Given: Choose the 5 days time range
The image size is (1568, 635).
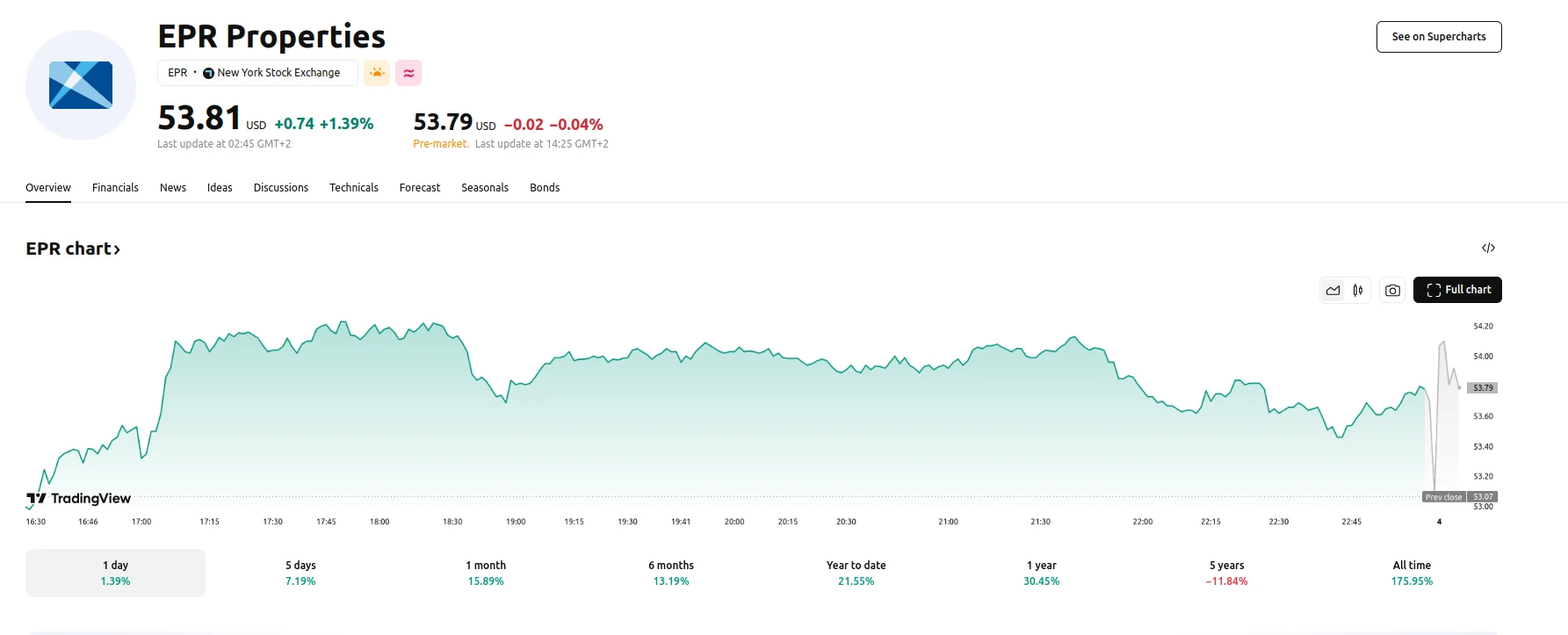Looking at the screenshot, I should tap(300, 573).
